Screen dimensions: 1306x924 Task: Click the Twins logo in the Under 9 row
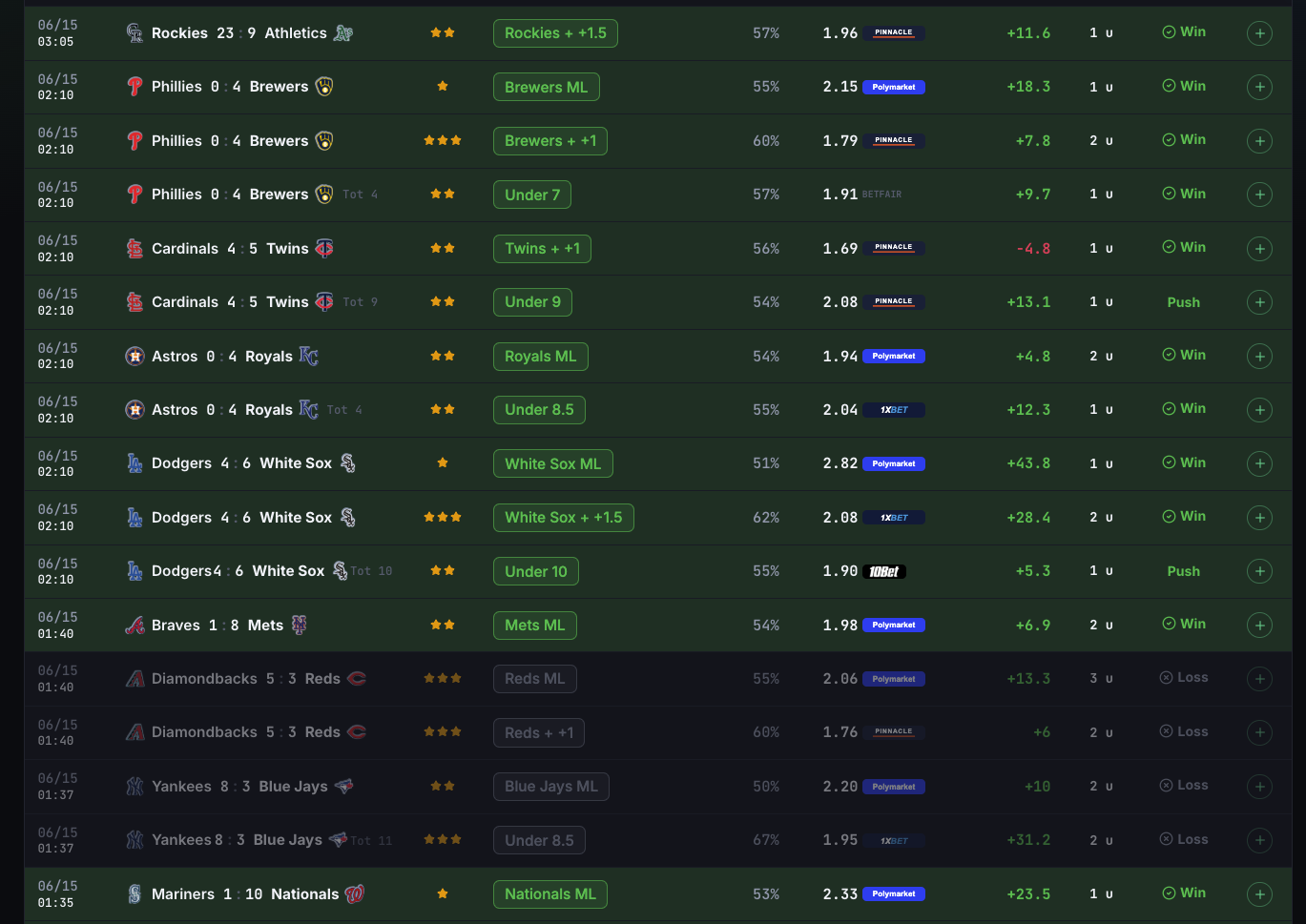pyautogui.click(x=324, y=302)
